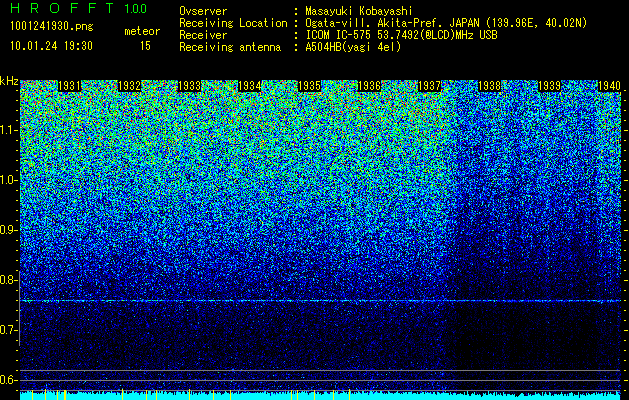Click the version number 1.0.0
Image resolution: width=629 pixels, height=400 pixels.
pos(136,9)
